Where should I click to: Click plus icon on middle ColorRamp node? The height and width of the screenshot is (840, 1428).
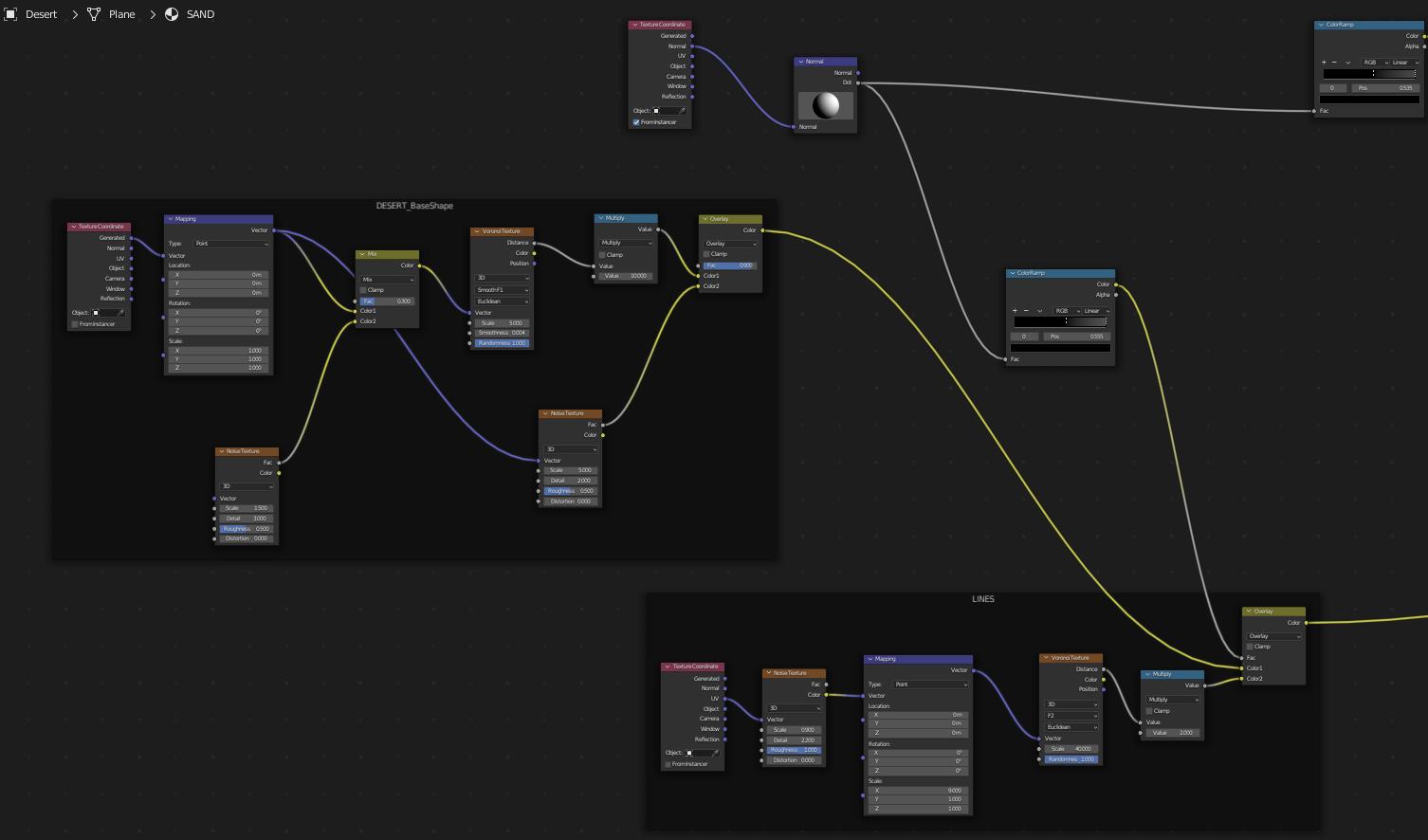(1015, 311)
